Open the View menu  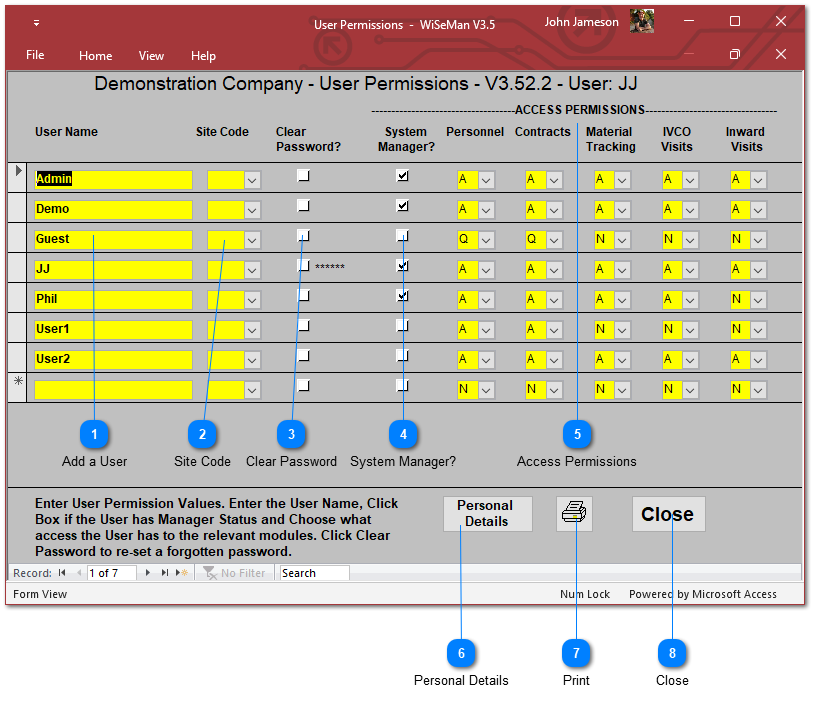pyautogui.click(x=151, y=56)
